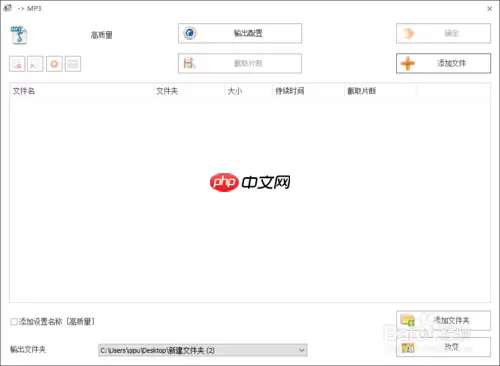
Task: Click the clear list icon
Action: coord(35,64)
